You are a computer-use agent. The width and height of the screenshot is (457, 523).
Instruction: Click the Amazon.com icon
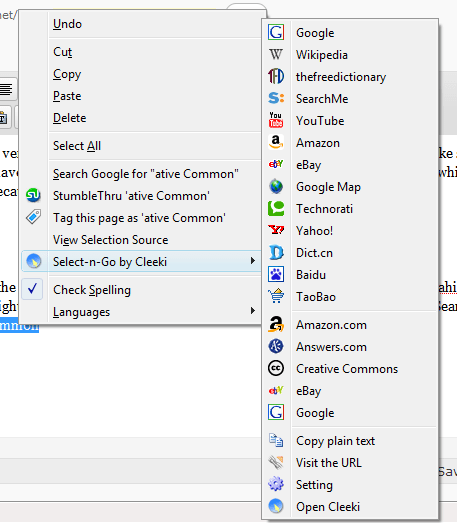(276, 325)
